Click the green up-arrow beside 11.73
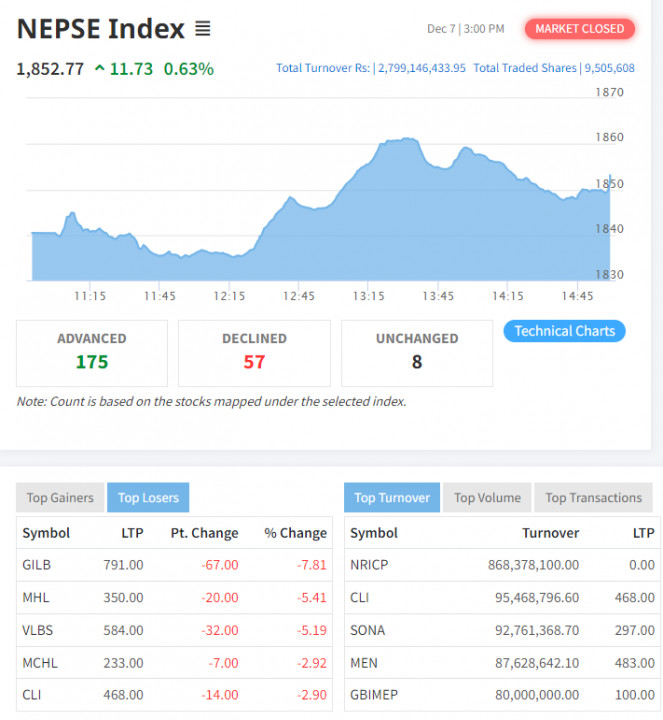Image resolution: width=663 pixels, height=720 pixels. (100, 69)
